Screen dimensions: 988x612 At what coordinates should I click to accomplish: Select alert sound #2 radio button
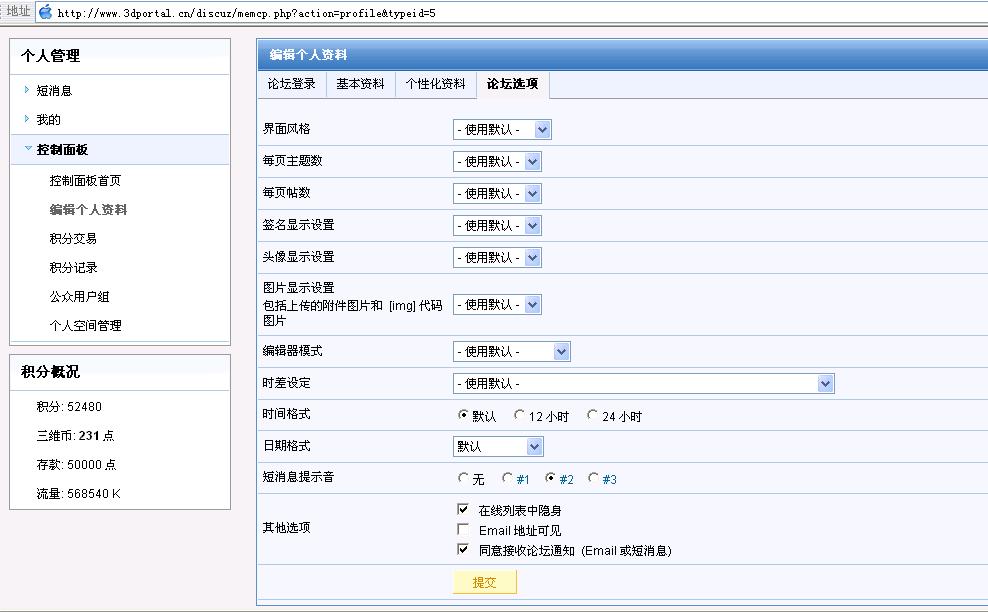point(549,478)
